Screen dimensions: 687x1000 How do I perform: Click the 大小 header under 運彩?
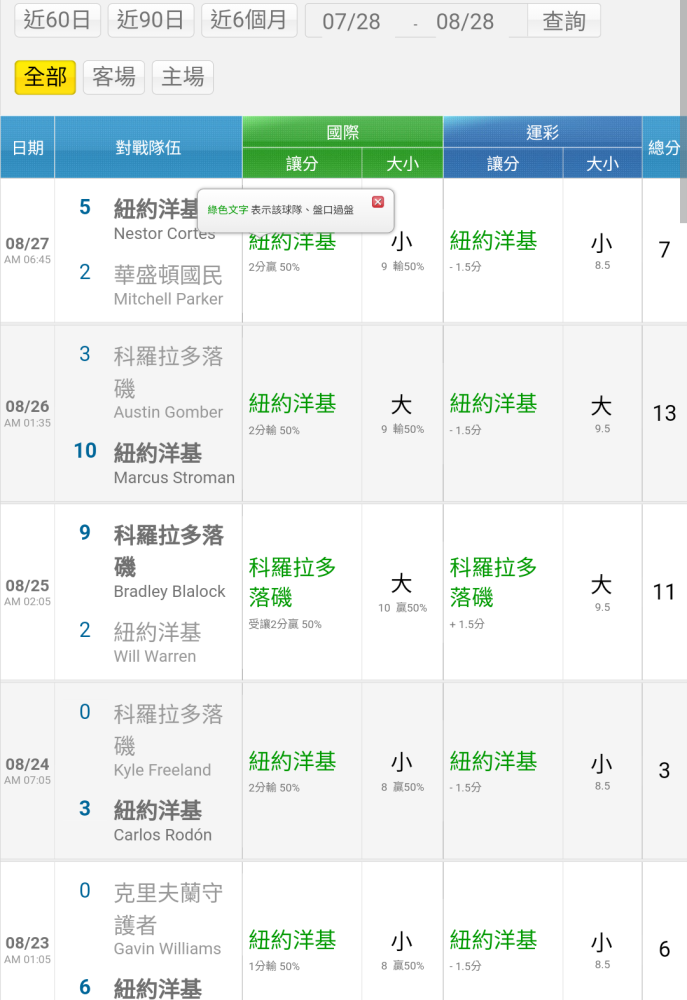coord(602,163)
